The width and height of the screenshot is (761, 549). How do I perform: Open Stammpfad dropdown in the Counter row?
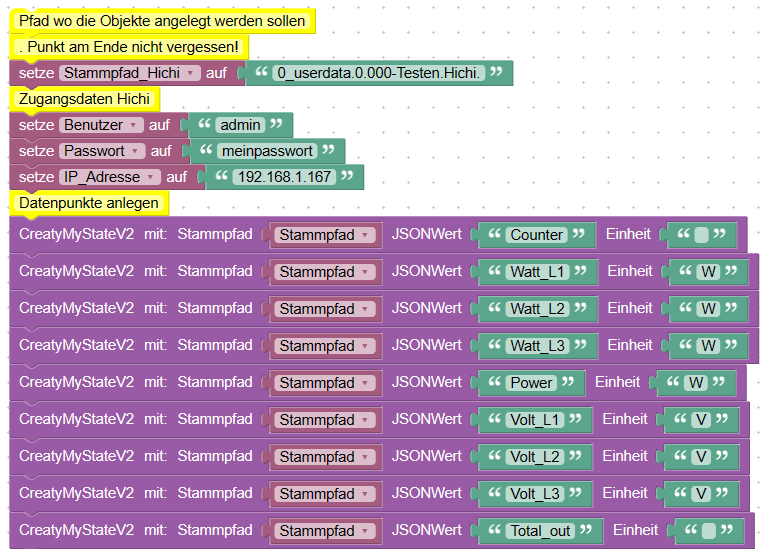[x=324, y=235]
